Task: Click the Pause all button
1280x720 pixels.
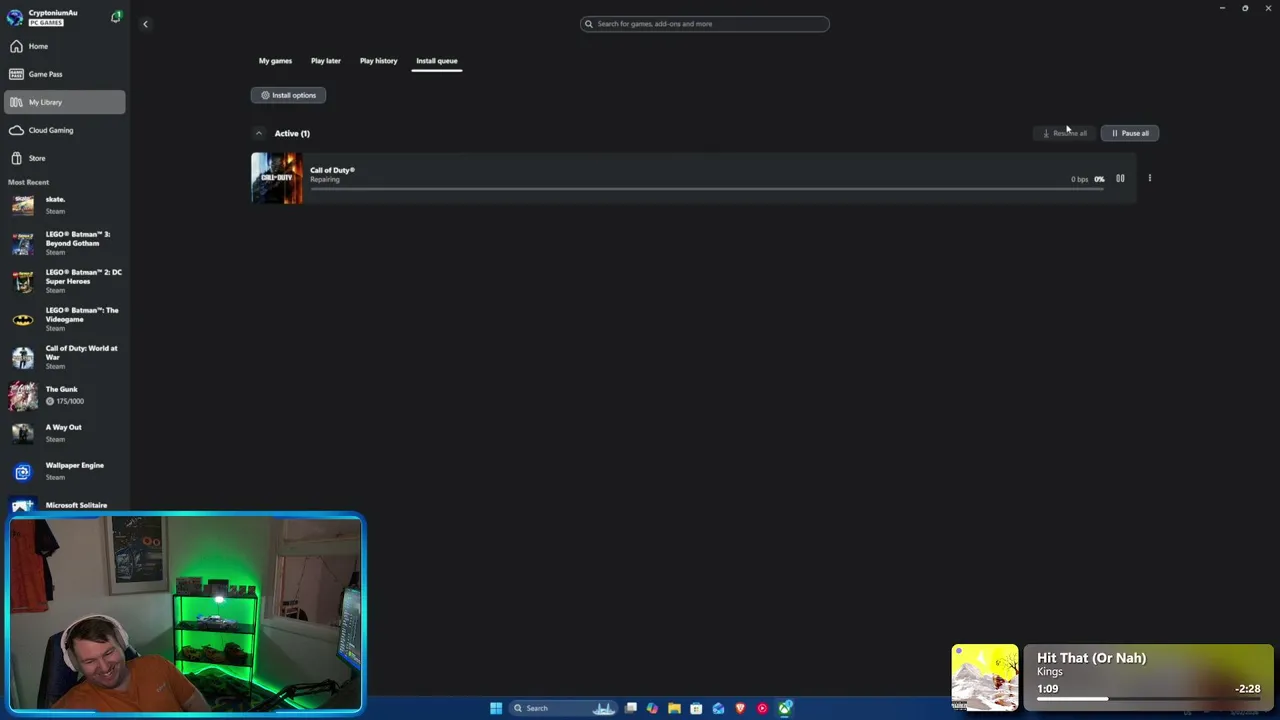Action: pyautogui.click(x=1129, y=133)
